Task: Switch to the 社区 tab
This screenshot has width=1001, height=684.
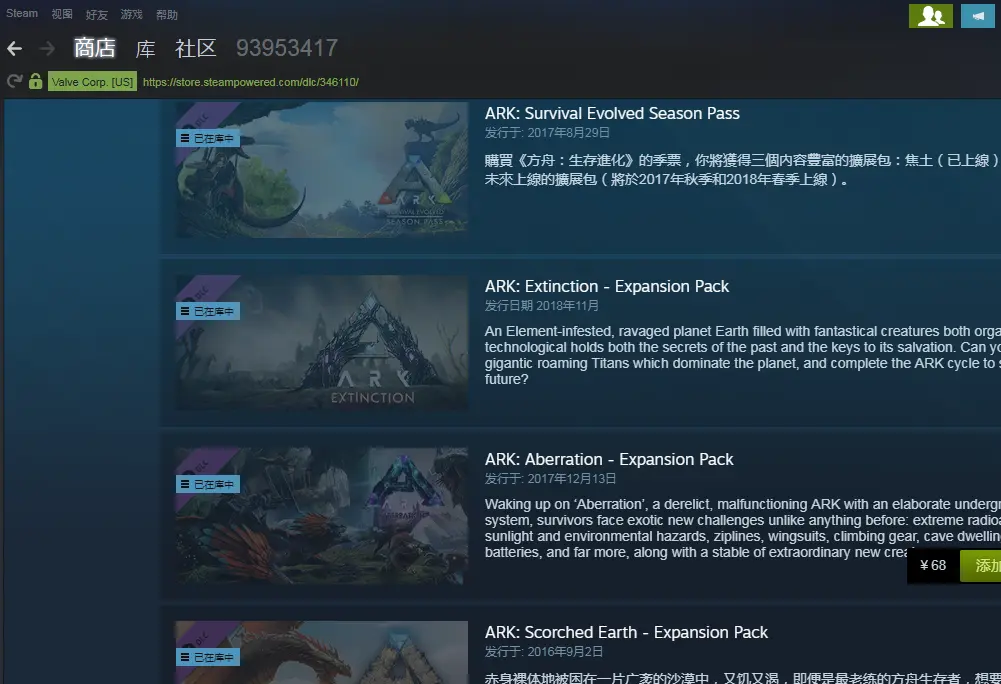Action: 196,48
